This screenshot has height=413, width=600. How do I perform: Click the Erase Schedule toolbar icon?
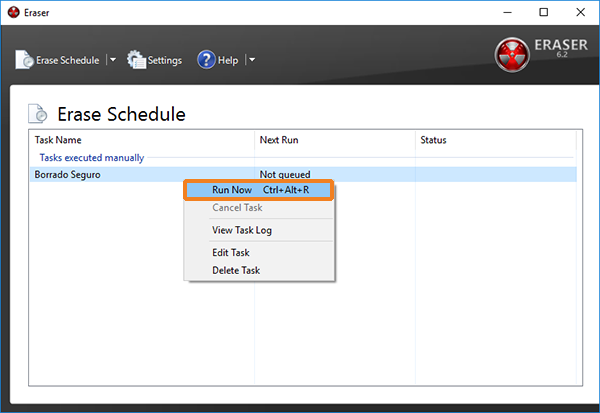pos(24,60)
